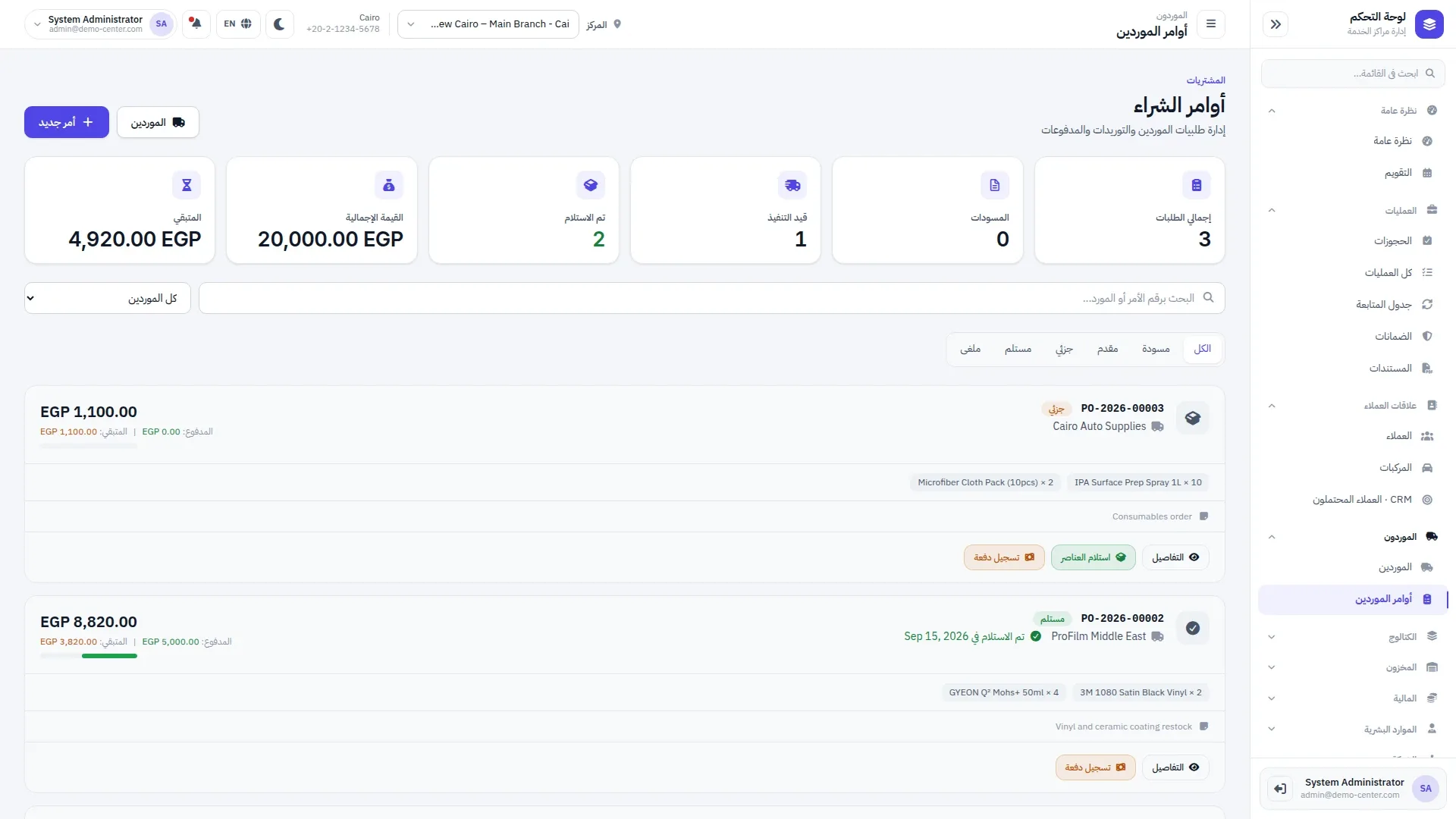Click استلام العناصر receive items button
This screenshot has width=1456, height=819.
(x=1093, y=557)
